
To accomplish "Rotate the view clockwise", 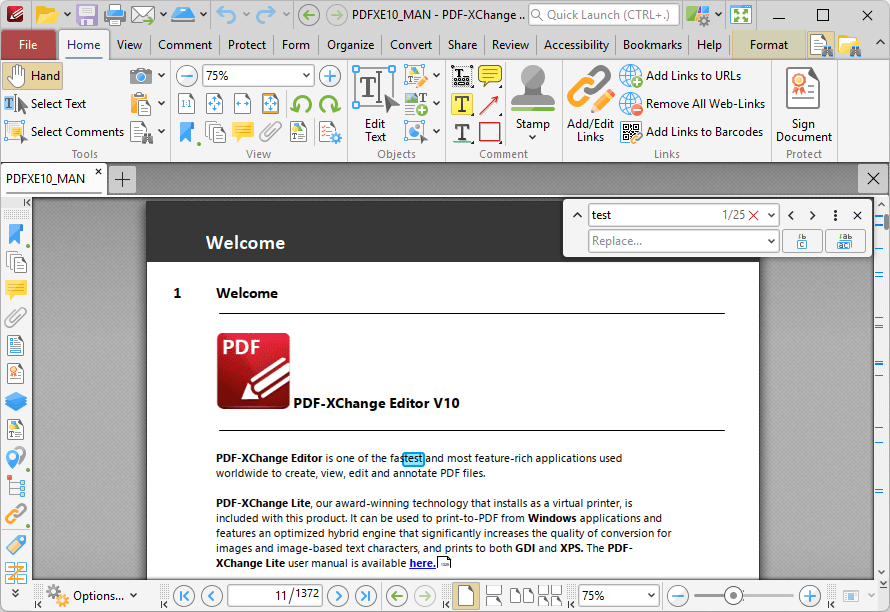I will [x=329, y=104].
